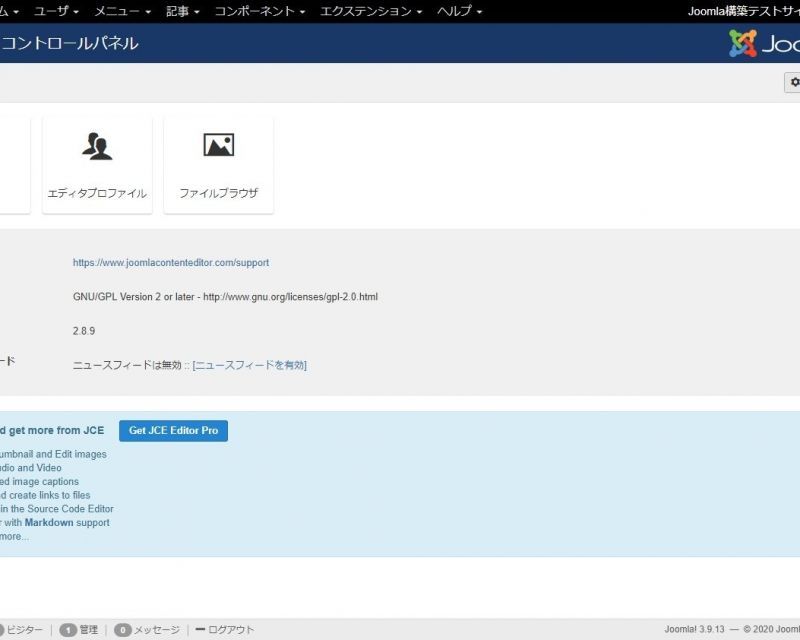This screenshot has width=800, height=640.
Task: Open the Editor Profiles (エディタプロファイル) users icon
Action: 97,146
